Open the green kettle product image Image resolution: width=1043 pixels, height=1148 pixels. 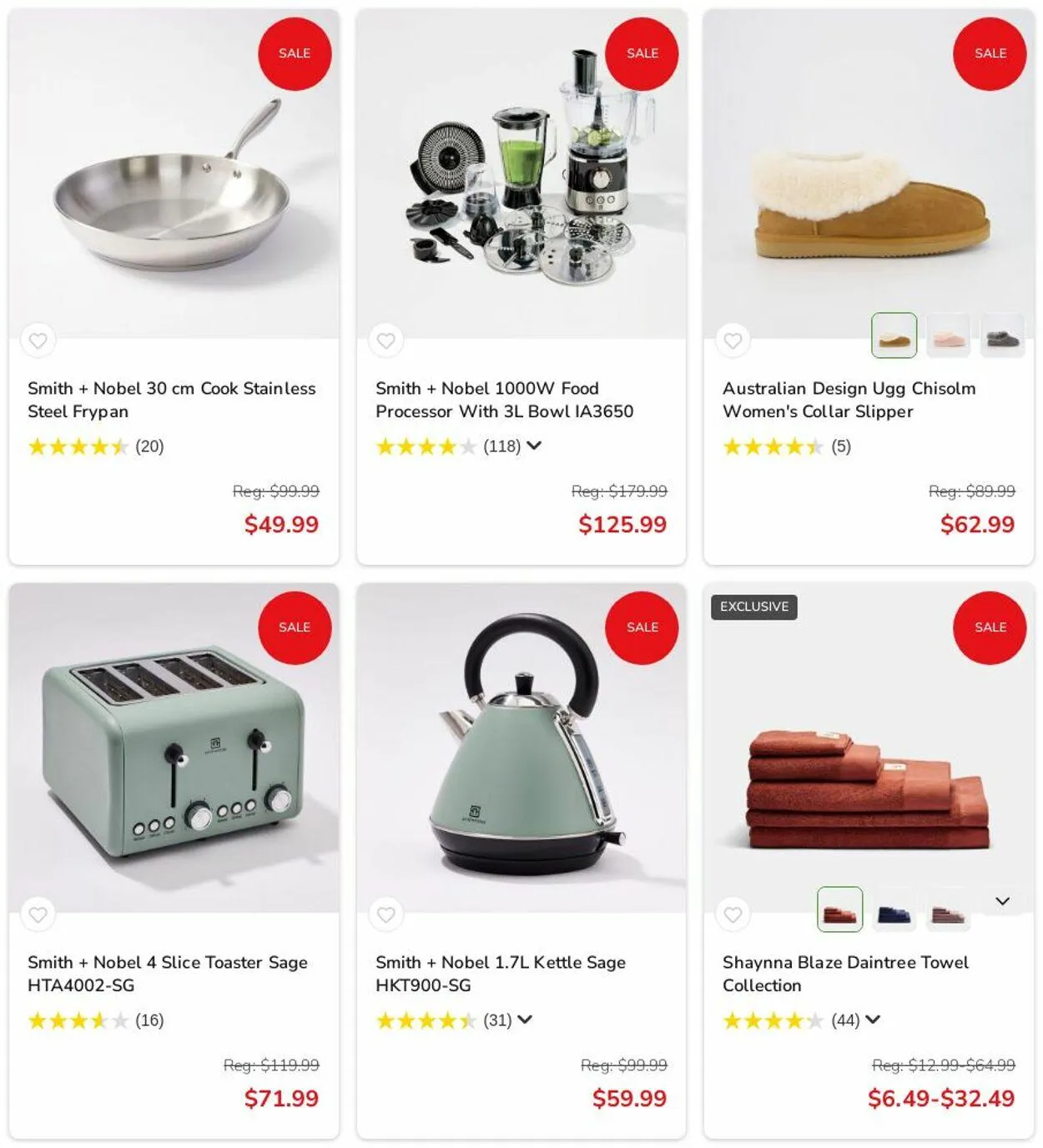pyautogui.click(x=521, y=747)
